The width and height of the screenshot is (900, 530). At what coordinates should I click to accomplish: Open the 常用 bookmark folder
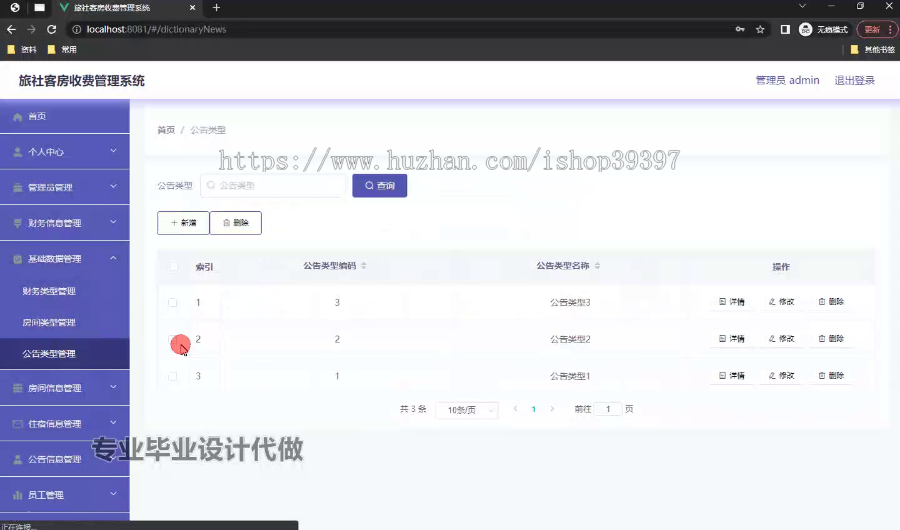[x=62, y=49]
